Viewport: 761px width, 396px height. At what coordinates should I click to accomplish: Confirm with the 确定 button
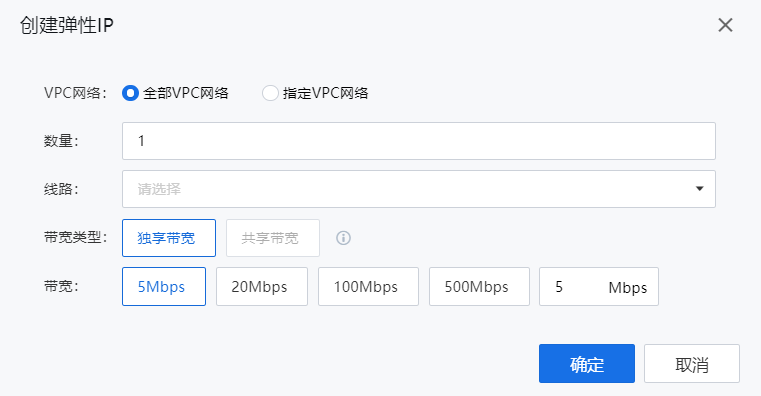[587, 363]
